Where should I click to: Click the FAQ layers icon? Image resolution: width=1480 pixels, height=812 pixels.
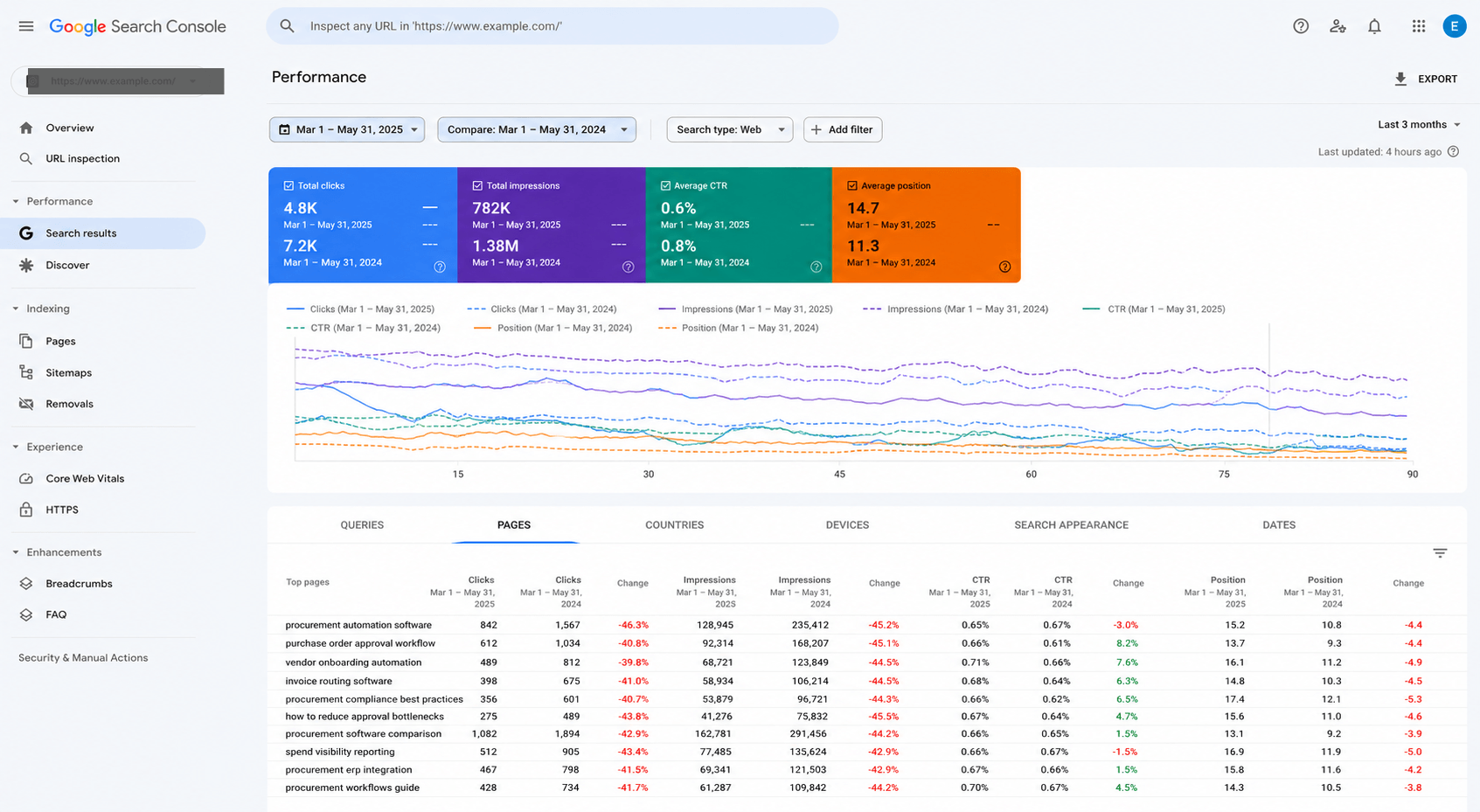[x=26, y=614]
